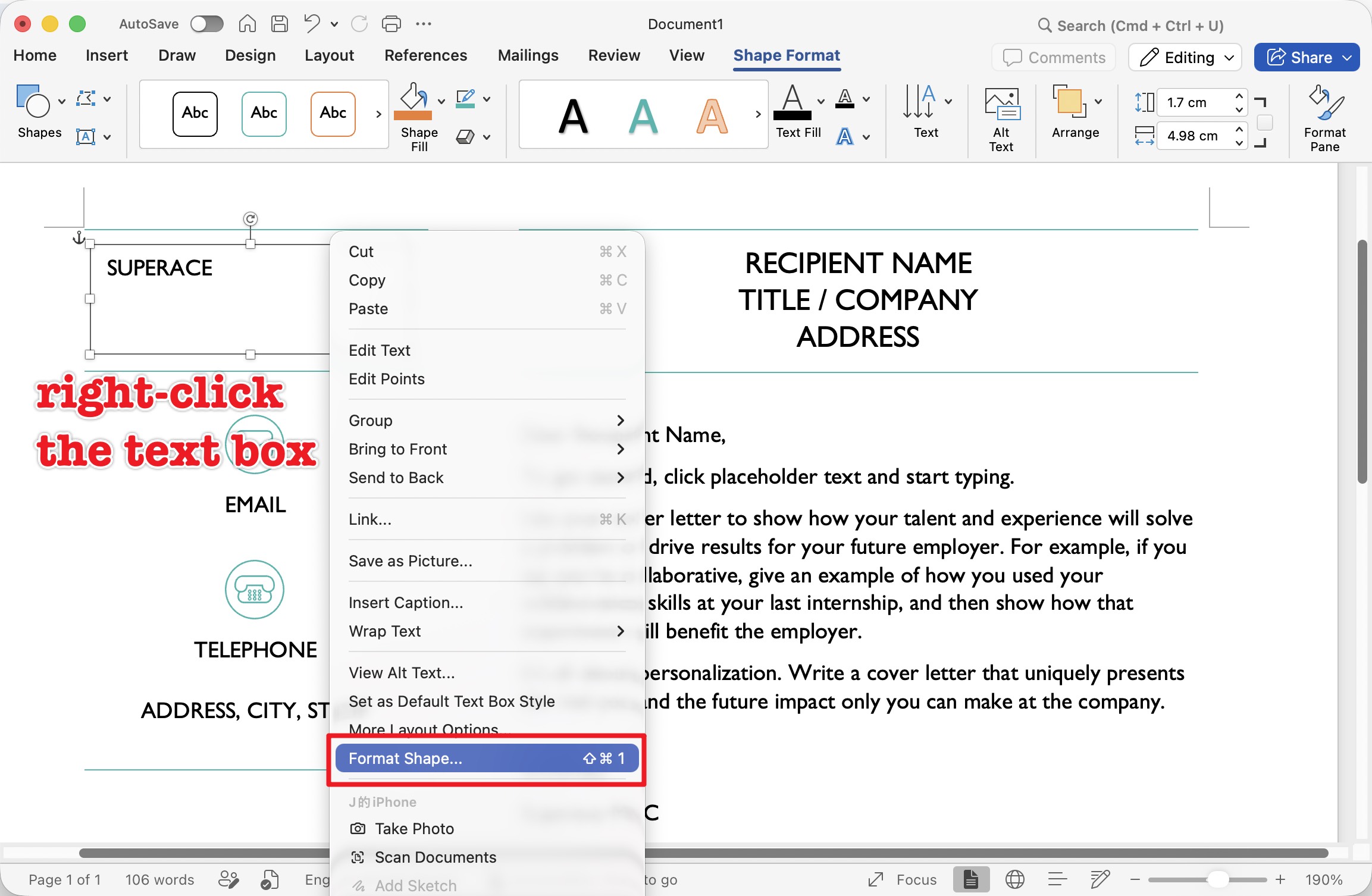The height and width of the screenshot is (896, 1372).
Task: Click the Home icon in title bar
Action: [x=247, y=24]
